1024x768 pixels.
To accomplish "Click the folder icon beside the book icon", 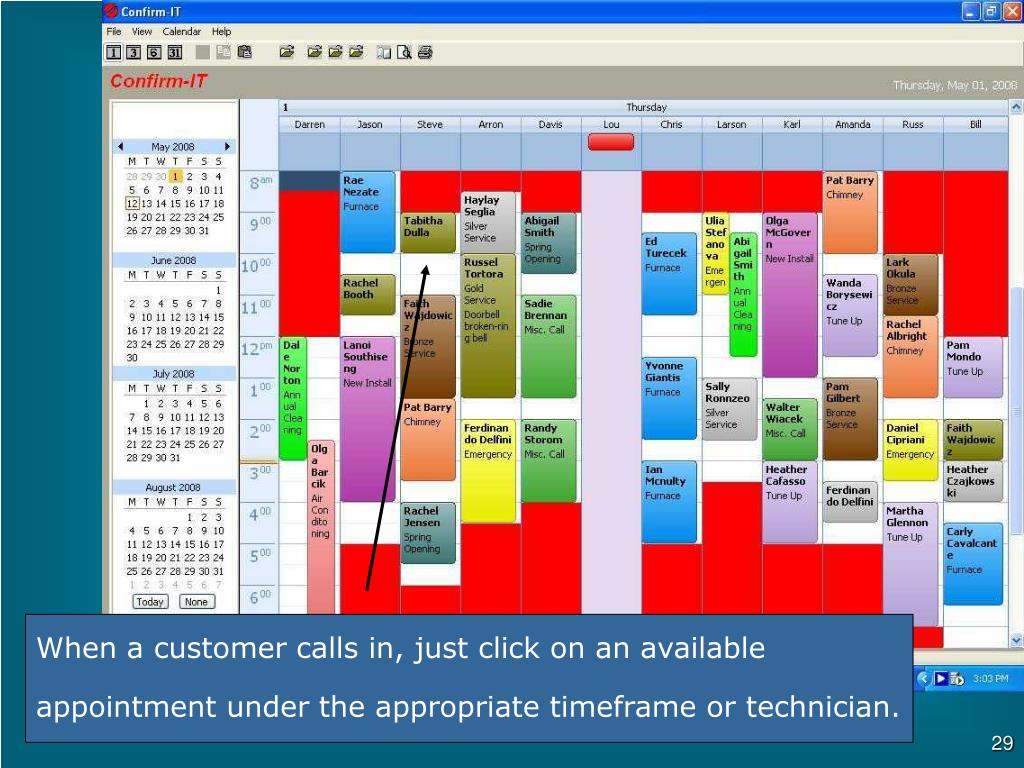I will click(x=356, y=52).
